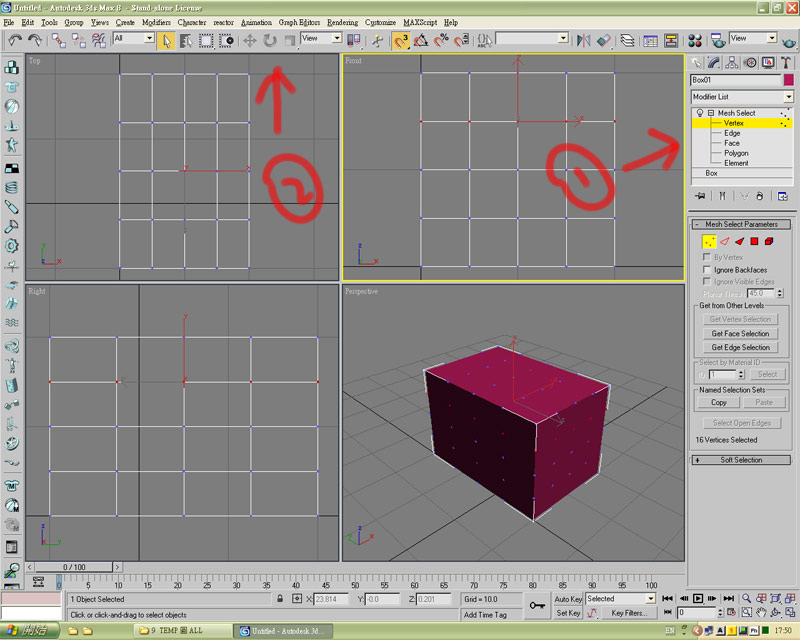Viewport: 800px width, 640px height.
Task: Open the Display command panel tab
Action: (x=768, y=63)
